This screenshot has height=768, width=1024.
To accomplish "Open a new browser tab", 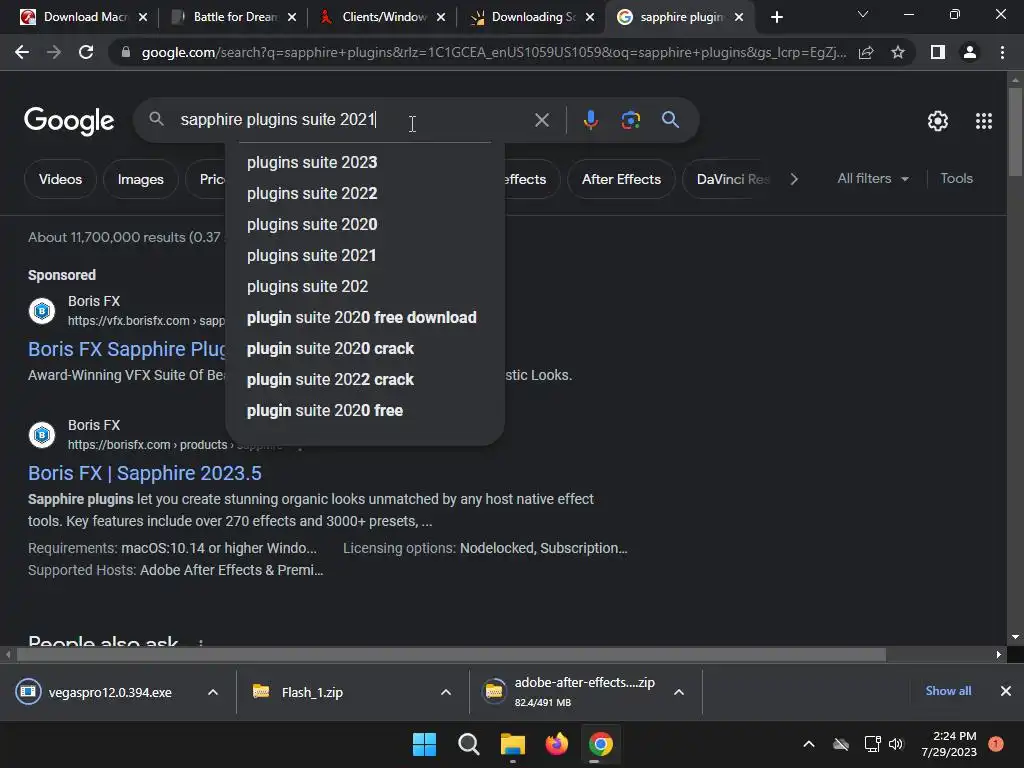I will [x=776, y=17].
